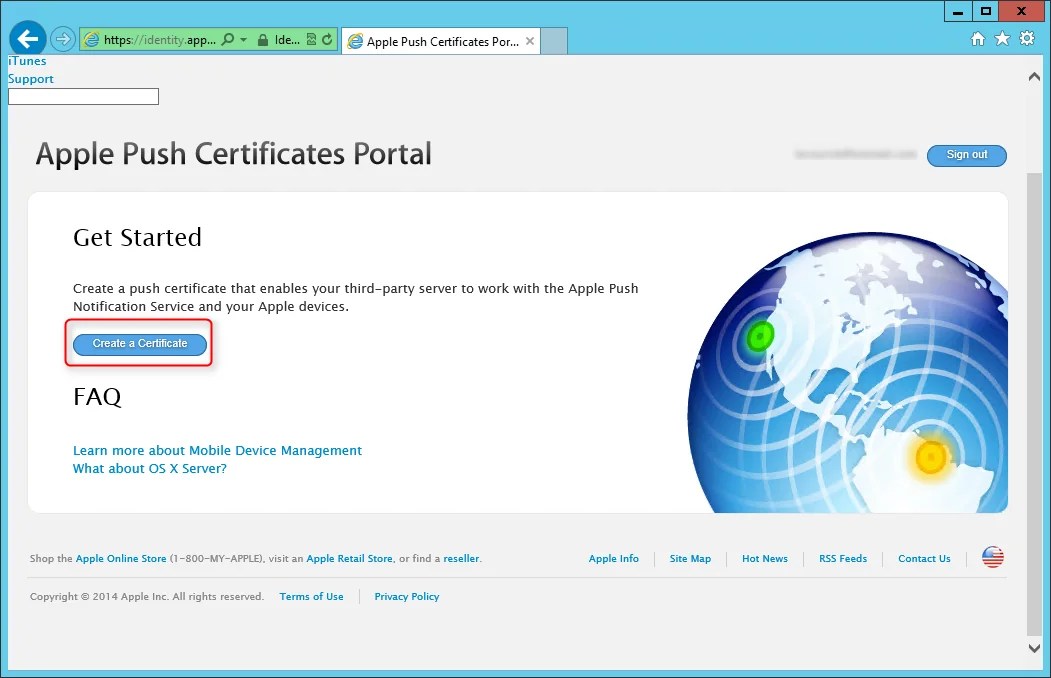Viewport: 1051px width, 678px height.
Task: Open Favorites with the star icon
Action: (1002, 39)
